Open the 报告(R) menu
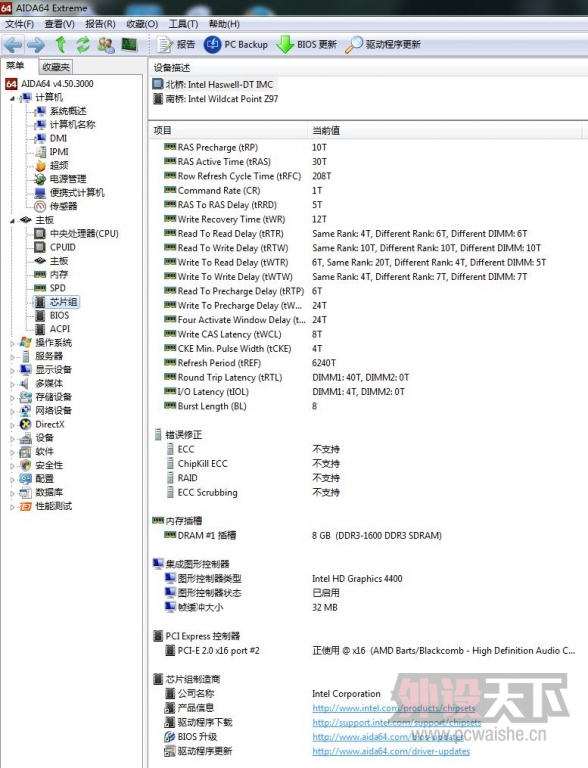Screen dimensions: 588x768 coord(100,24)
